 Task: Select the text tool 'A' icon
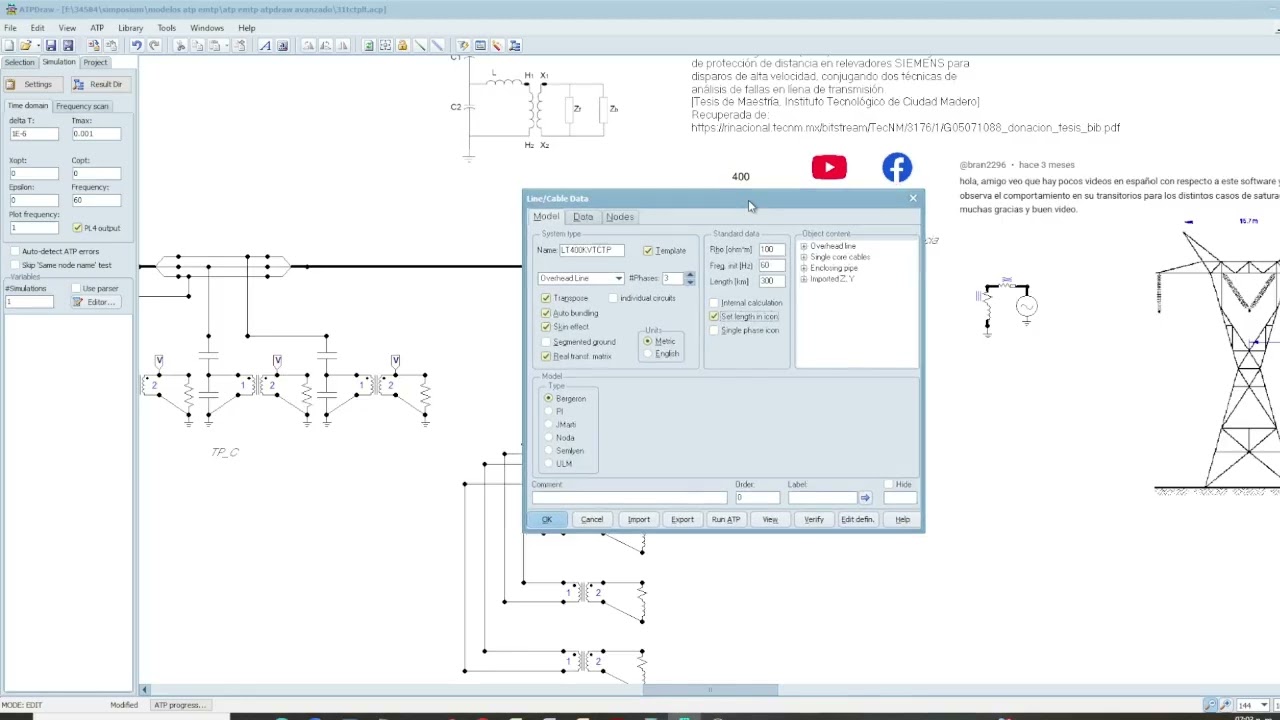(x=265, y=45)
